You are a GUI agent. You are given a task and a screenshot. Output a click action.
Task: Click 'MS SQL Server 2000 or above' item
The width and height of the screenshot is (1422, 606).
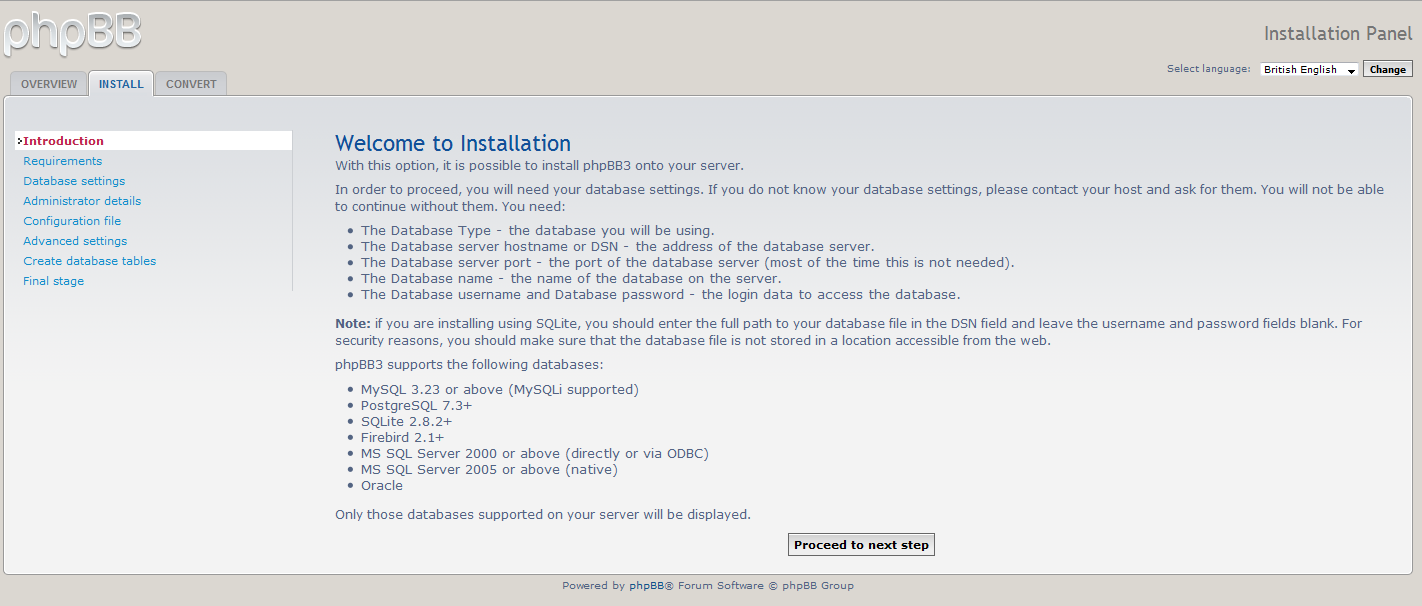[534, 453]
